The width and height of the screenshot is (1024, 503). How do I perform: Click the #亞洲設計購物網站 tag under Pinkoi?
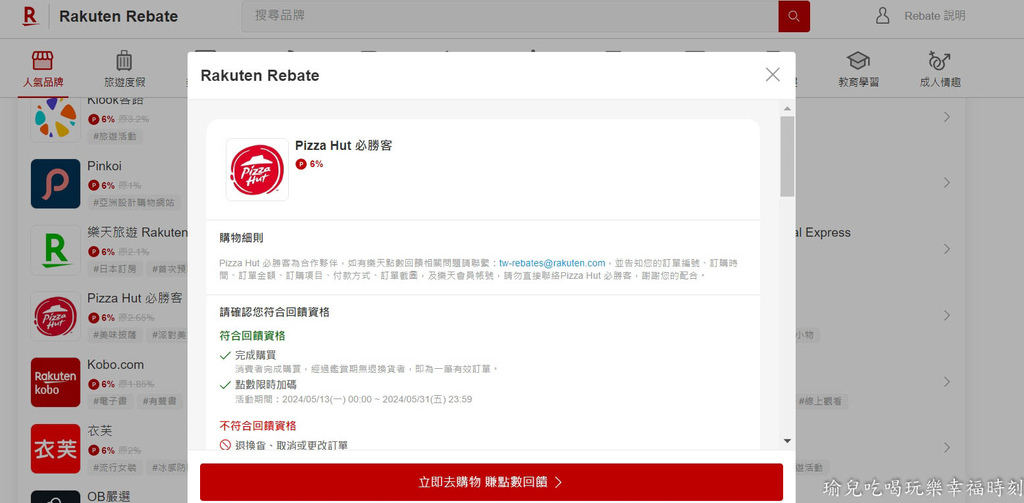point(134,203)
